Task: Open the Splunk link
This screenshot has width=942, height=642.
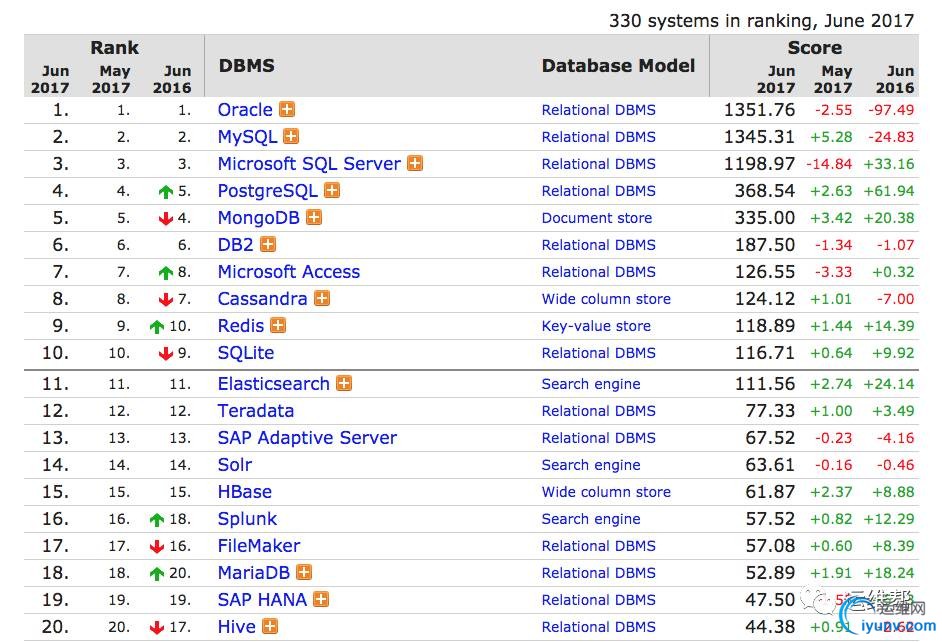Action: [248, 519]
